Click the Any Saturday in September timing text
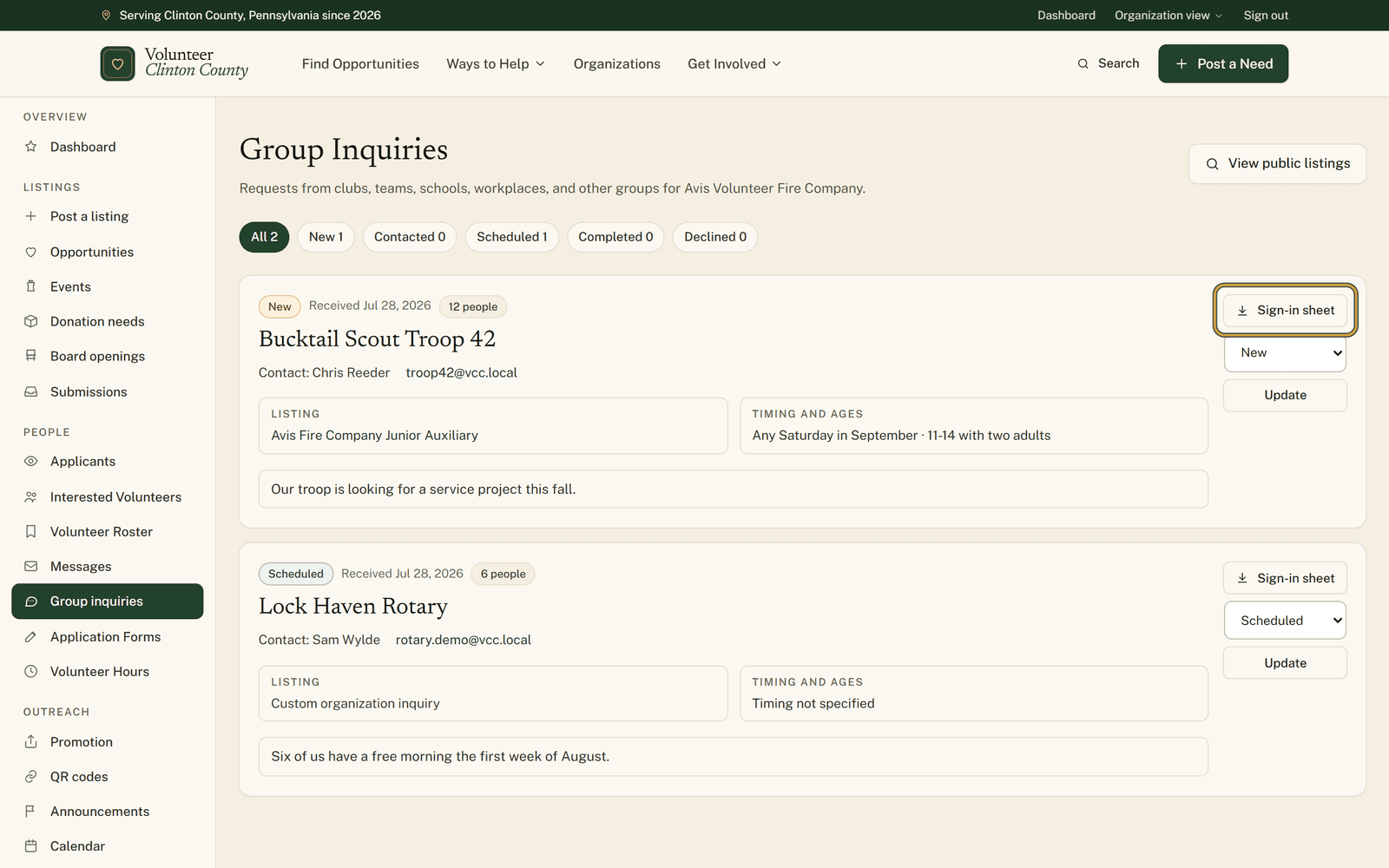 tap(901, 436)
